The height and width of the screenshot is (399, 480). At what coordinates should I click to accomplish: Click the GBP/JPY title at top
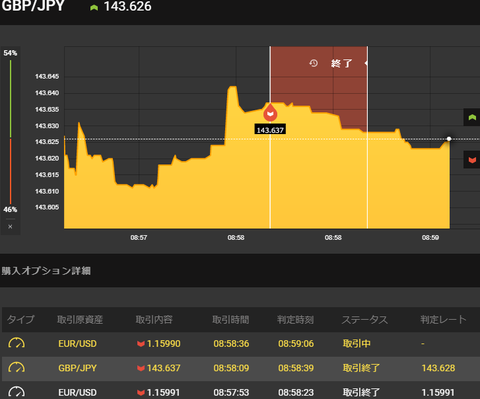(33, 6)
